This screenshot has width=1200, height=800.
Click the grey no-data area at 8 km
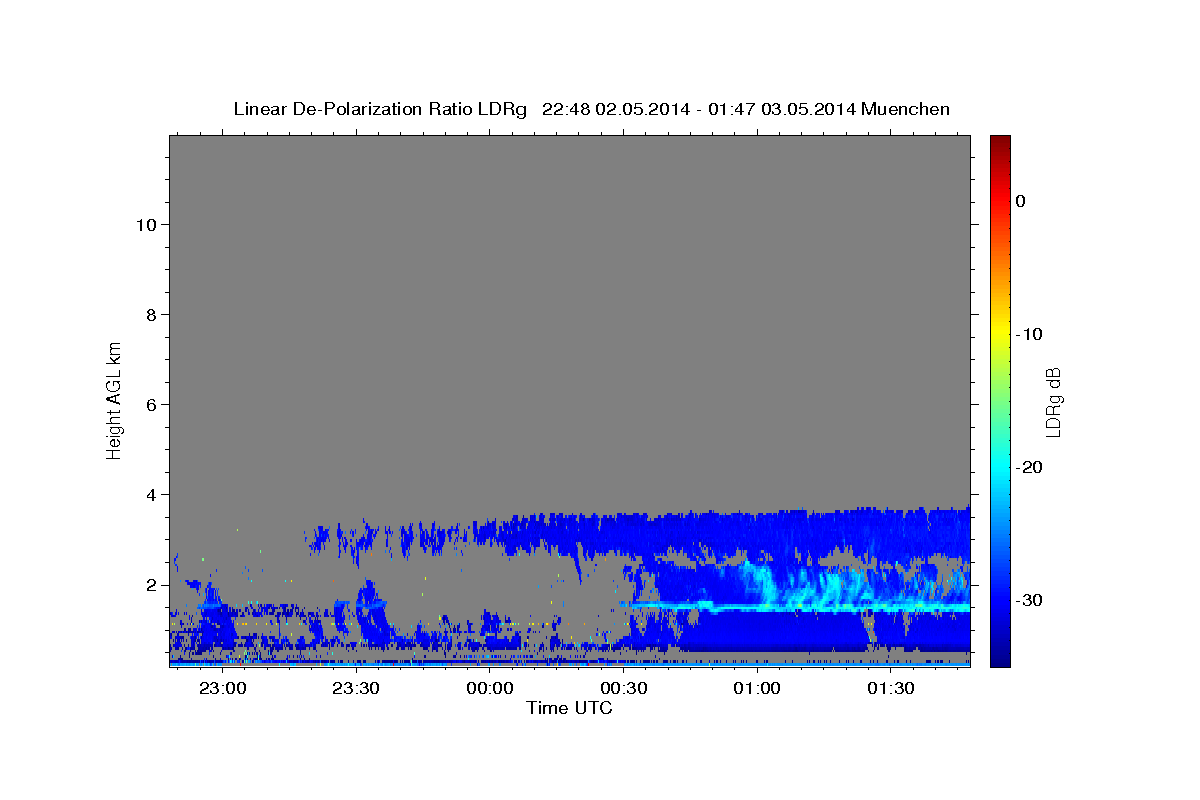[570, 314]
